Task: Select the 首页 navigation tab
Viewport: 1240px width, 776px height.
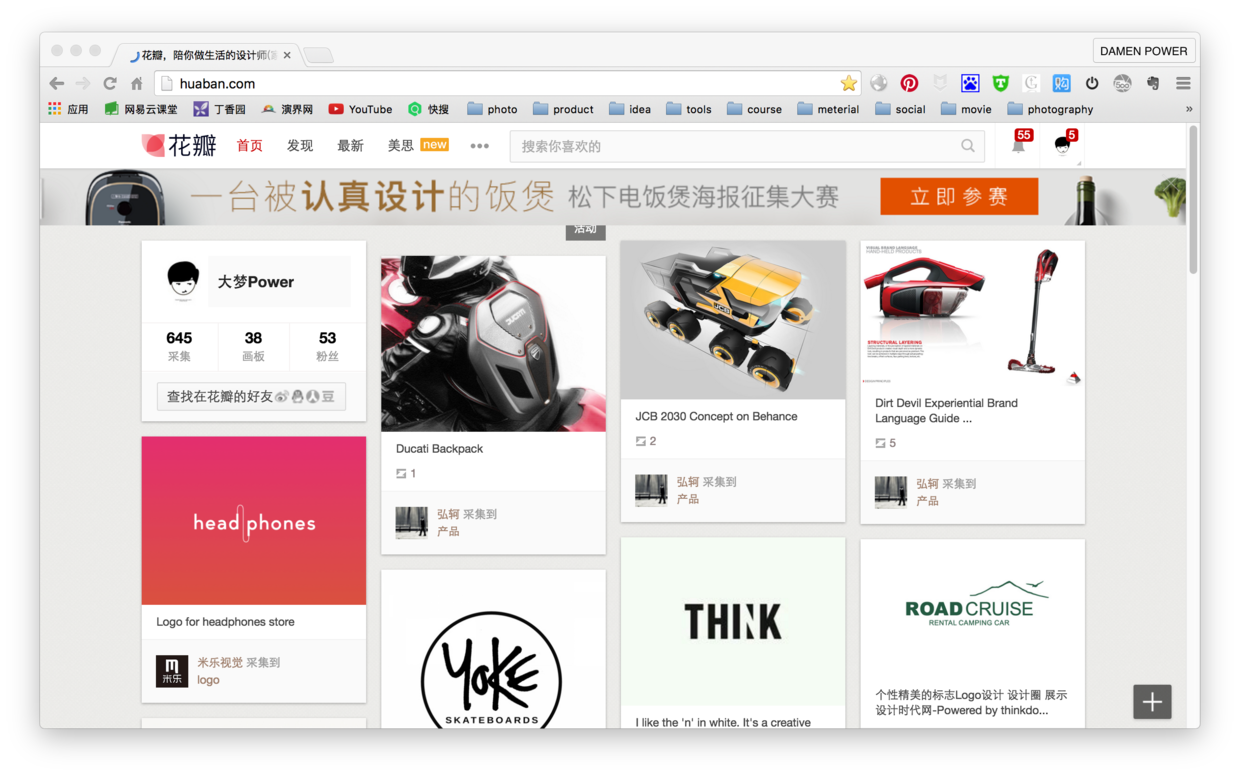Action: click(249, 146)
